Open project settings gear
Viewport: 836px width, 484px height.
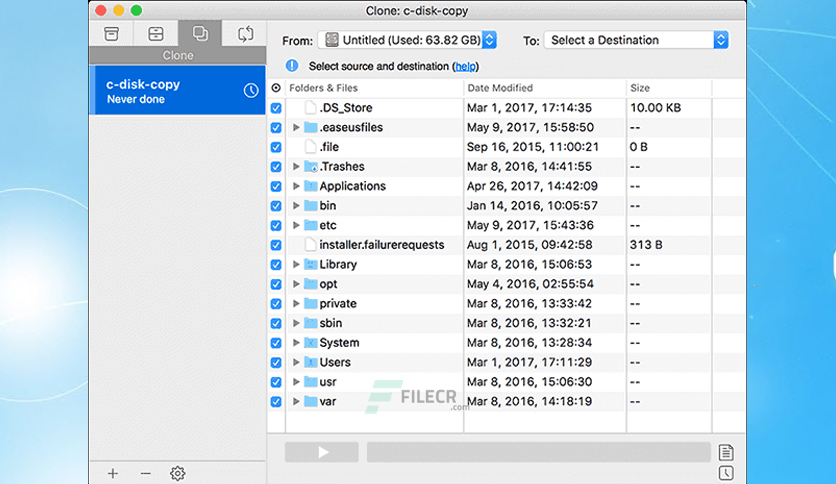[178, 473]
